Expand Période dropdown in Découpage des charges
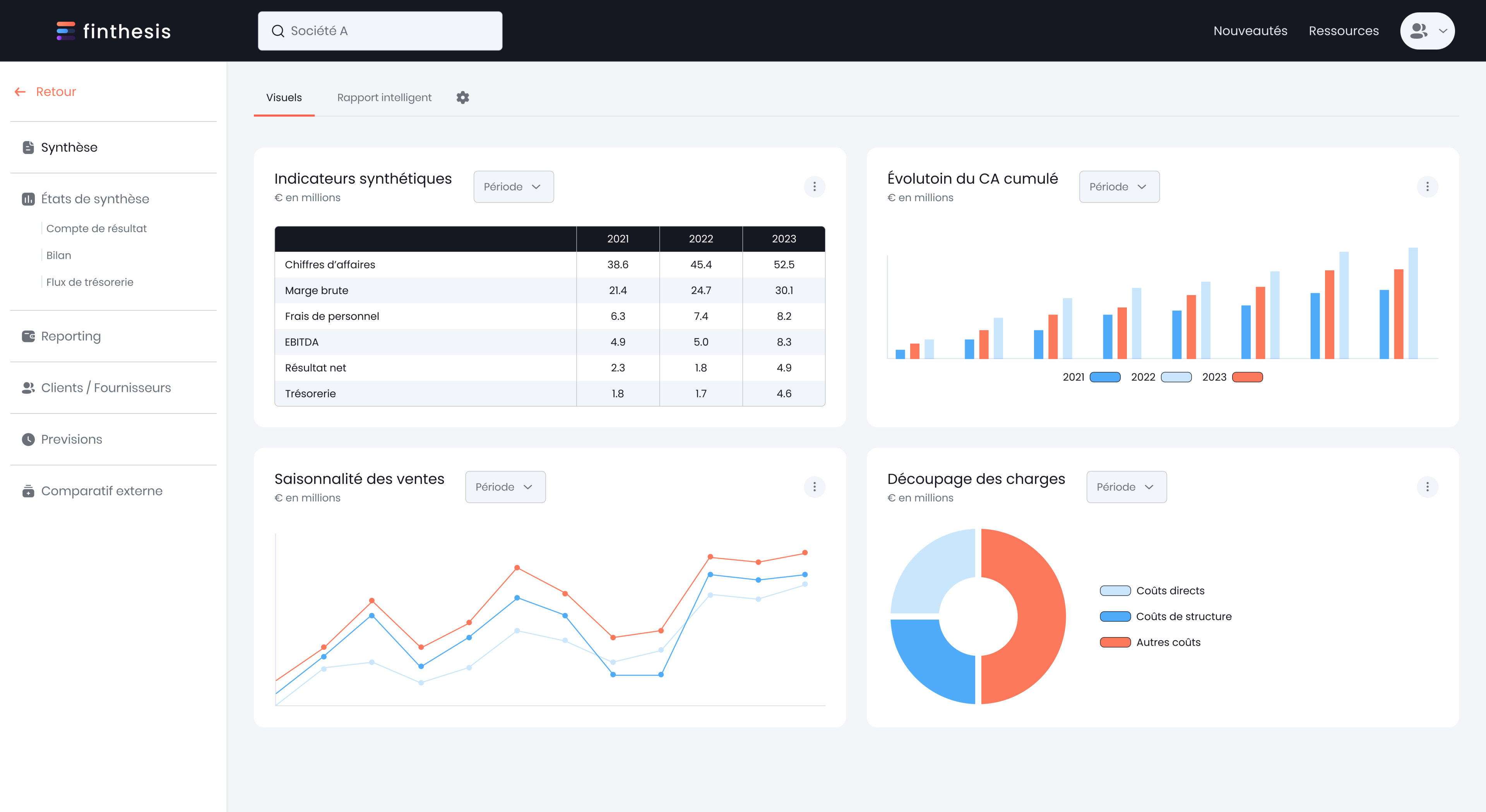Image resolution: width=1486 pixels, height=812 pixels. pyautogui.click(x=1126, y=487)
